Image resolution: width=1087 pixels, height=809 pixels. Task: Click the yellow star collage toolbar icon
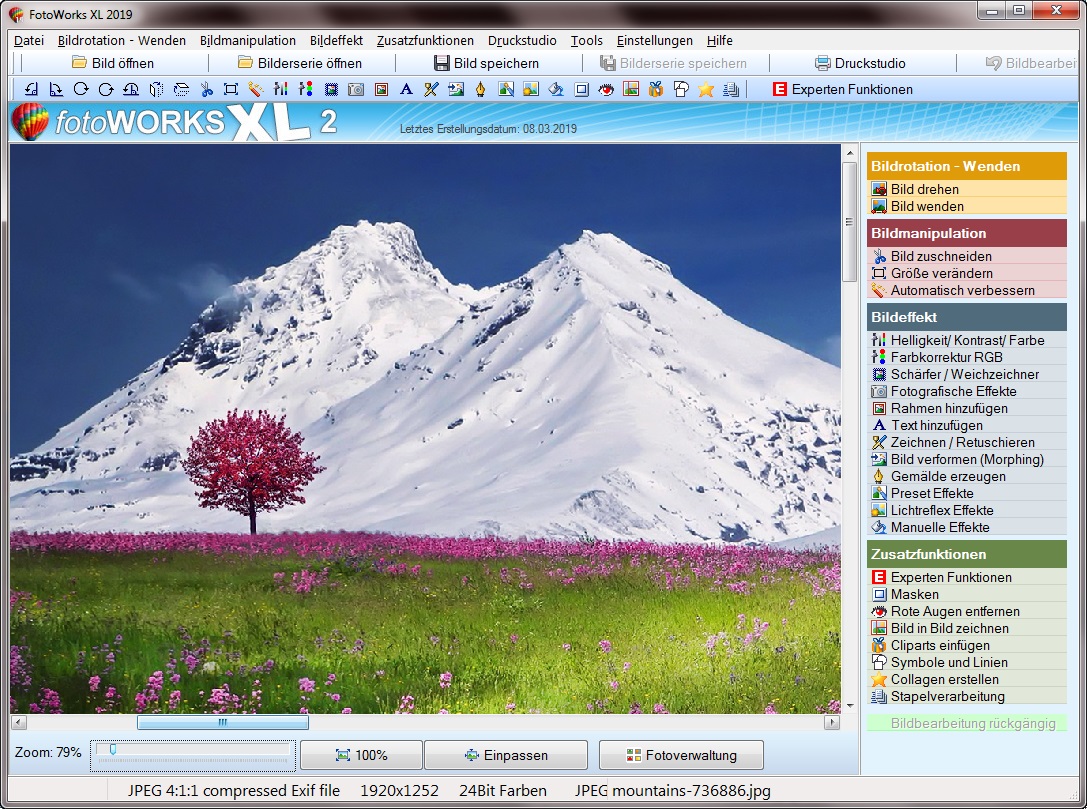[706, 89]
